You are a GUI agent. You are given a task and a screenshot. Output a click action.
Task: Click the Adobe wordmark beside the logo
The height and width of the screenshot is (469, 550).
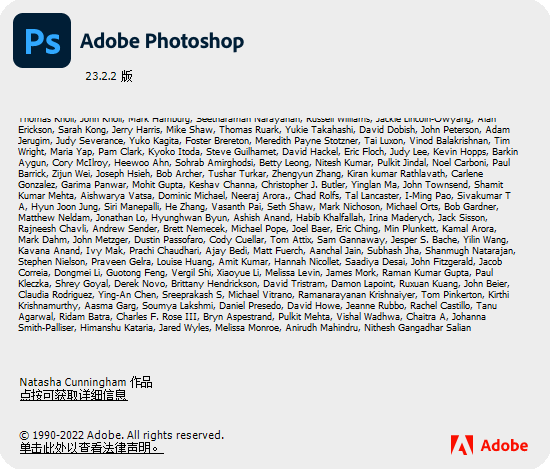[x=504, y=445]
